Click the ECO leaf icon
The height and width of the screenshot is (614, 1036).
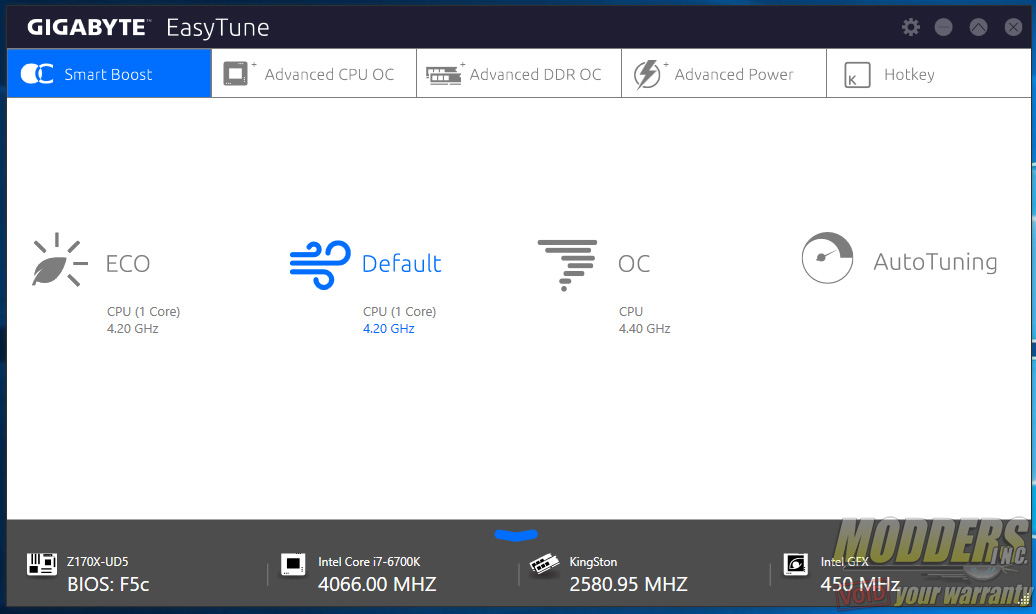pos(59,260)
